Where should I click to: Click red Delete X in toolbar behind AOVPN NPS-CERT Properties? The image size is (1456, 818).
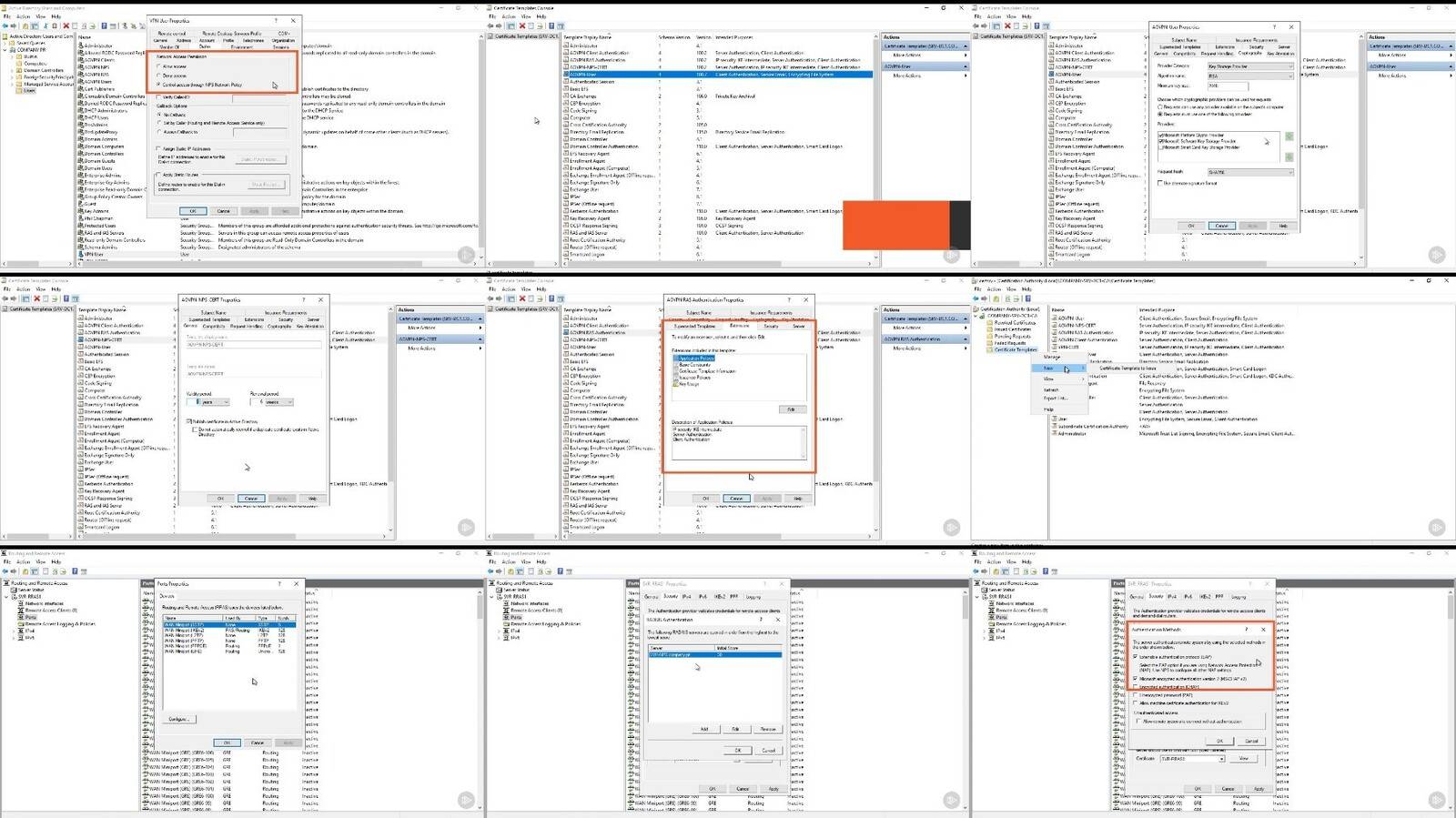click(37, 298)
